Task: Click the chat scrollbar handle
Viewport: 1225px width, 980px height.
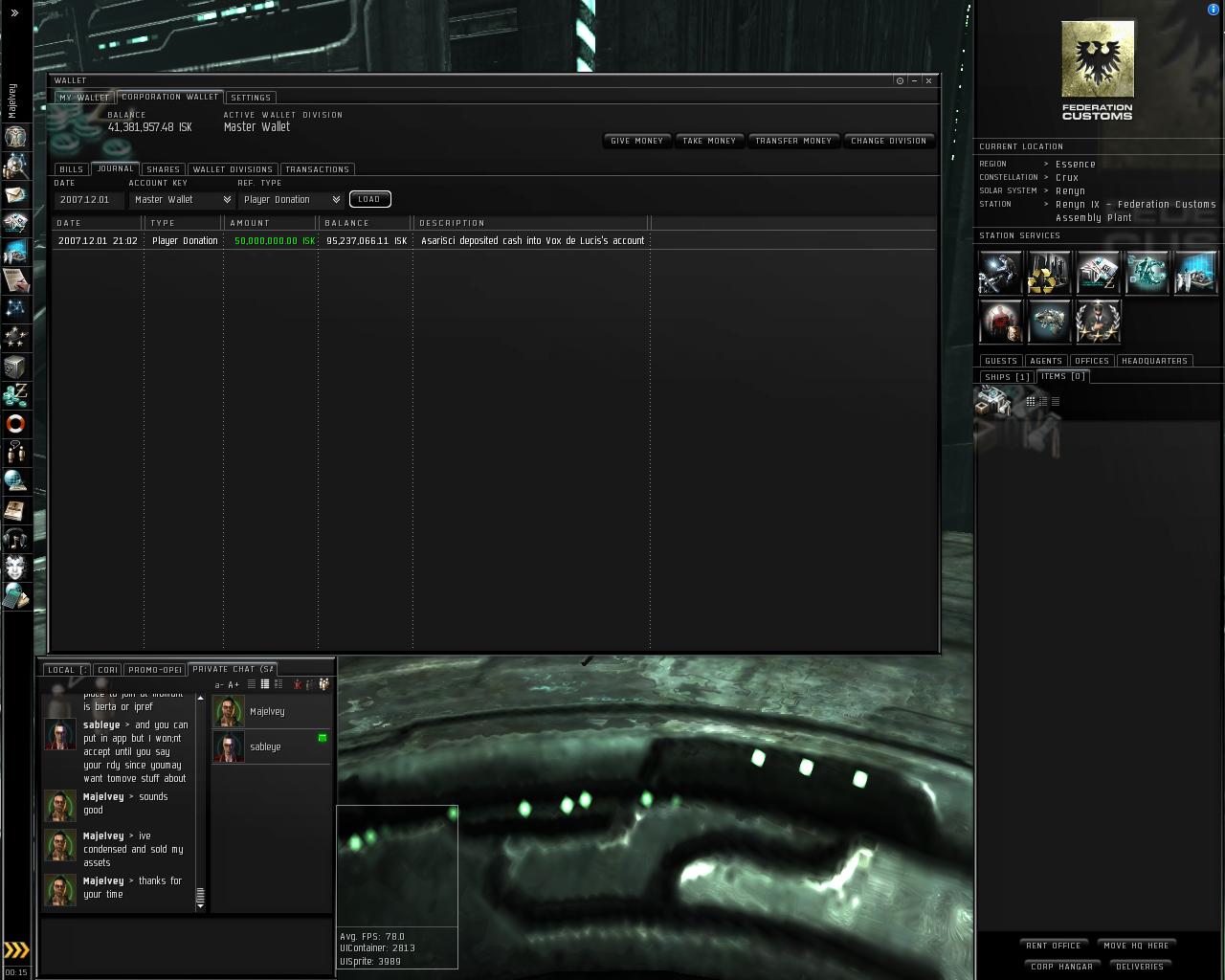Action: point(200,897)
